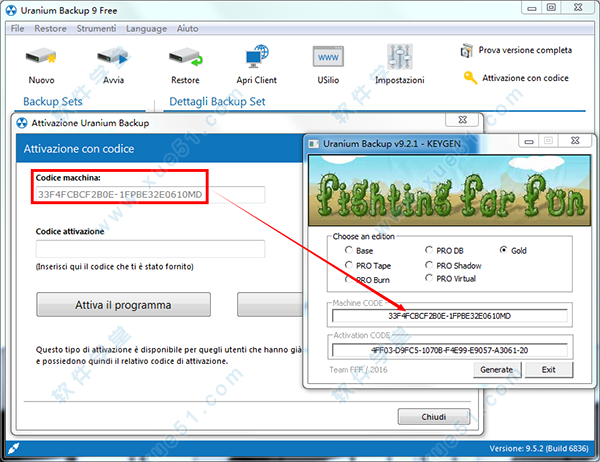Image resolution: width=600 pixels, height=462 pixels.
Task: Click the Fighting for Fun banner
Action: [450, 190]
